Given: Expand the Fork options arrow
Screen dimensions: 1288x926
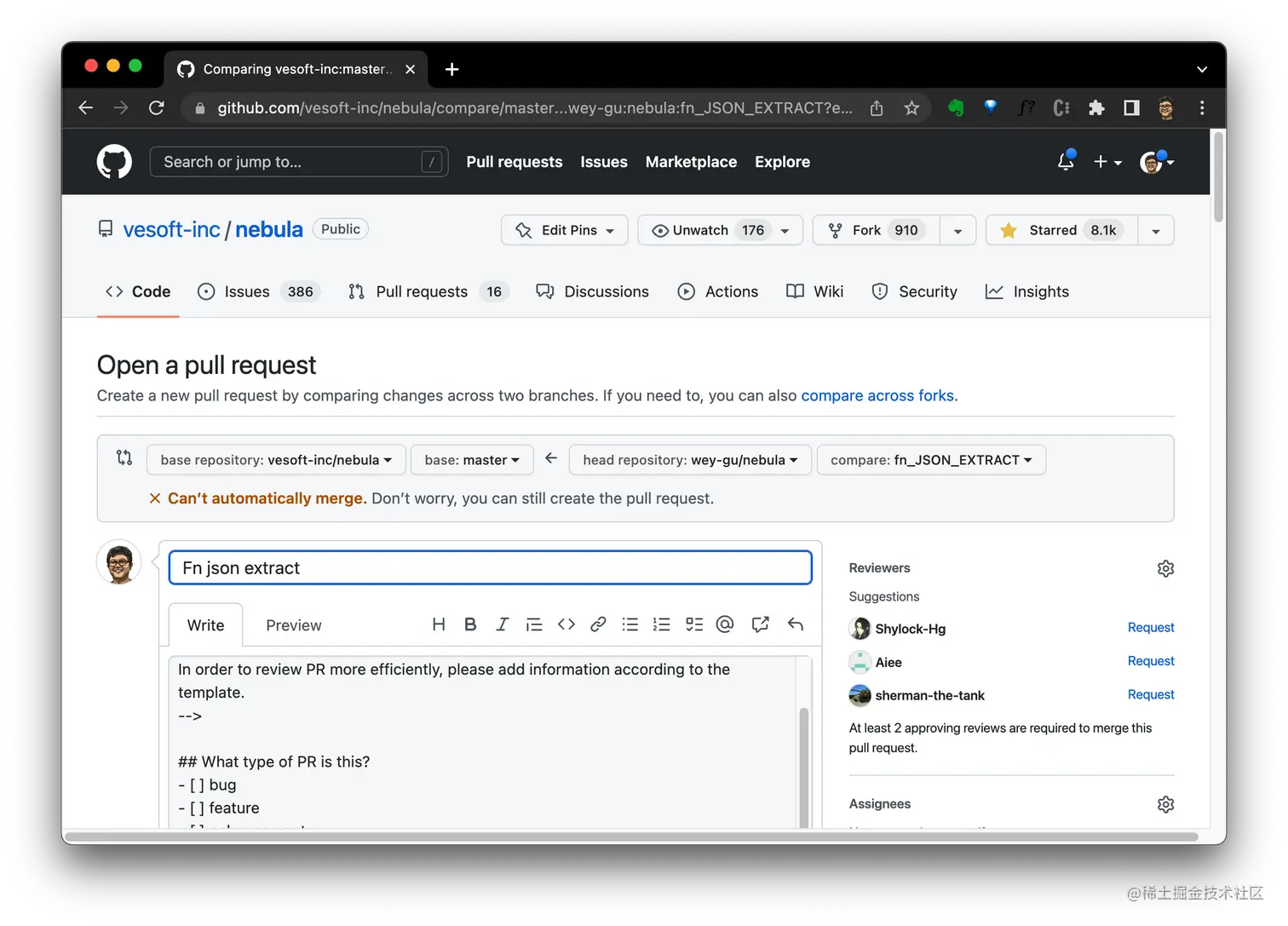Looking at the screenshot, I should coord(958,231).
